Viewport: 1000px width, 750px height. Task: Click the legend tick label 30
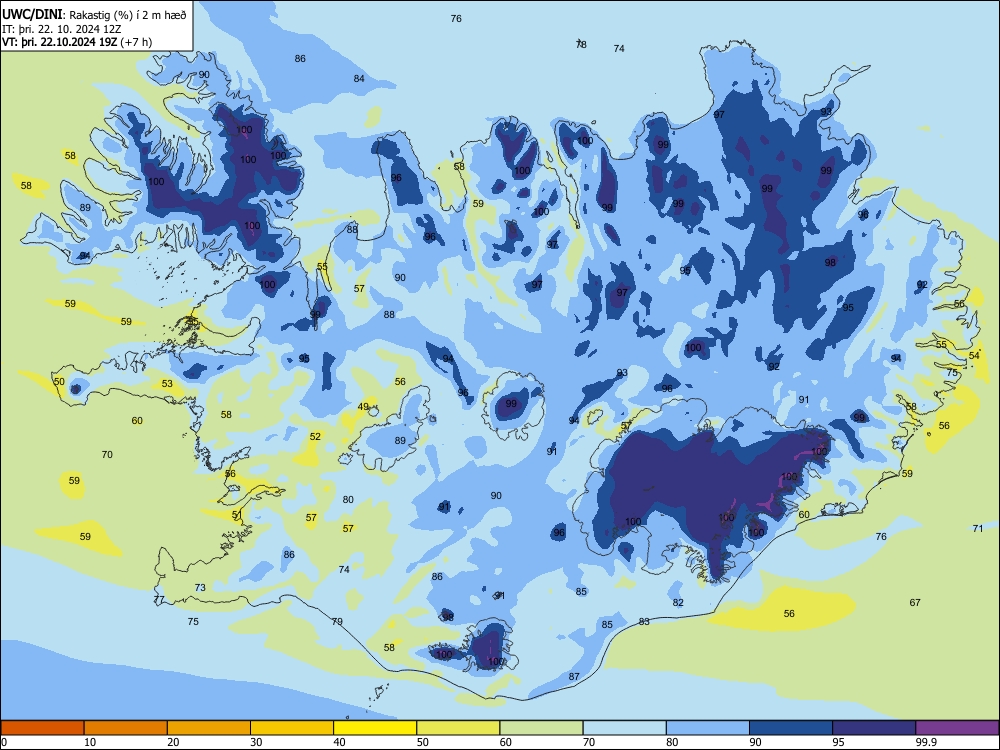click(256, 742)
